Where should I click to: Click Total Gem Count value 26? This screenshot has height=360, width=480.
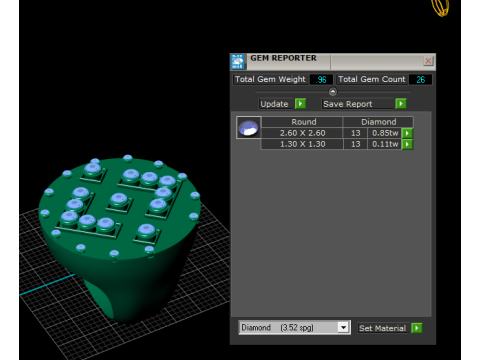[x=420, y=80]
